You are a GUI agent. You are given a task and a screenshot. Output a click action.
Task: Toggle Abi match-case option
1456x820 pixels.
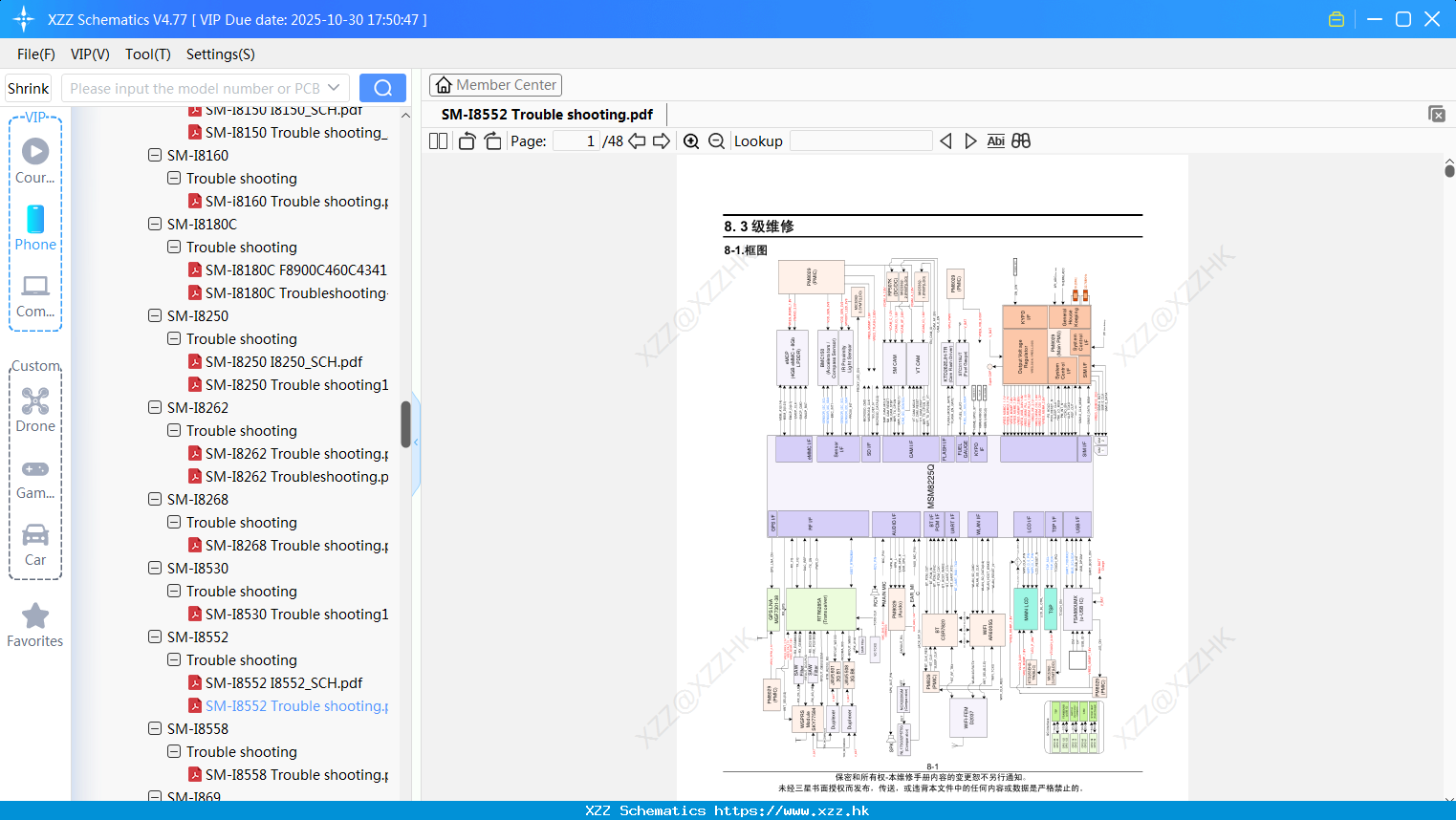(995, 141)
